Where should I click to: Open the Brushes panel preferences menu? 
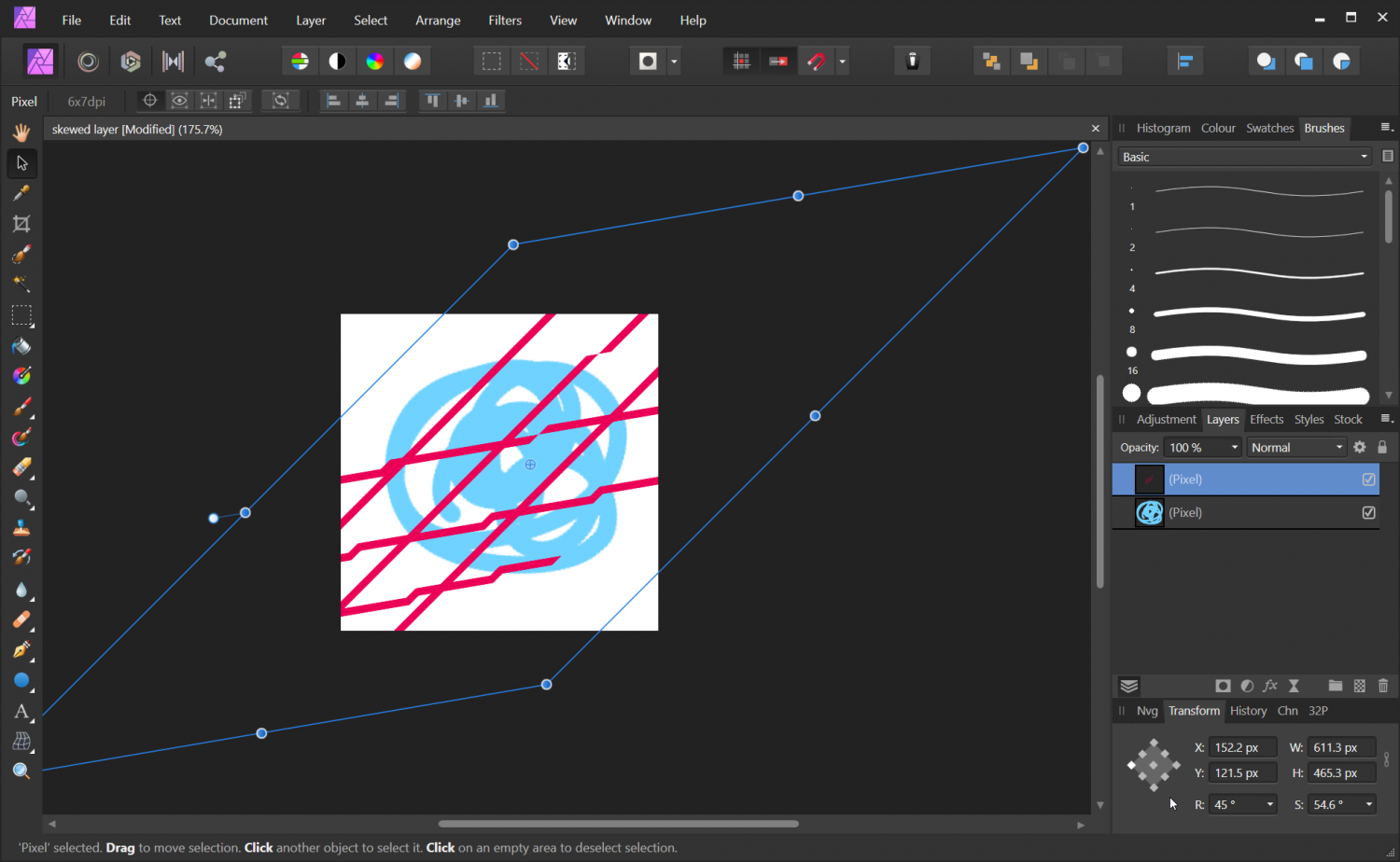(1386, 128)
